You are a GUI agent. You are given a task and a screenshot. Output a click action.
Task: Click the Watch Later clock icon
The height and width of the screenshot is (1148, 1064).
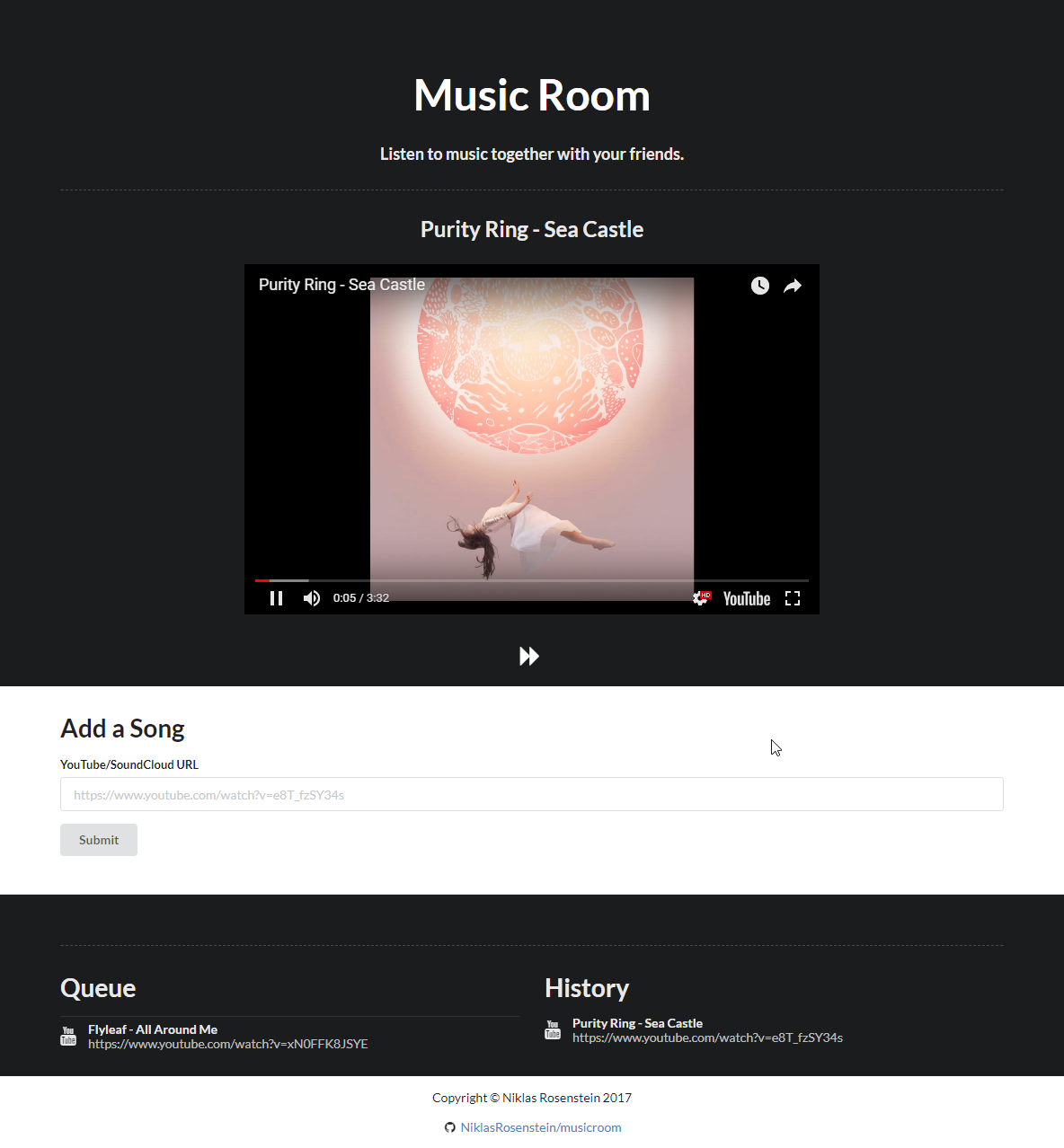click(760, 286)
